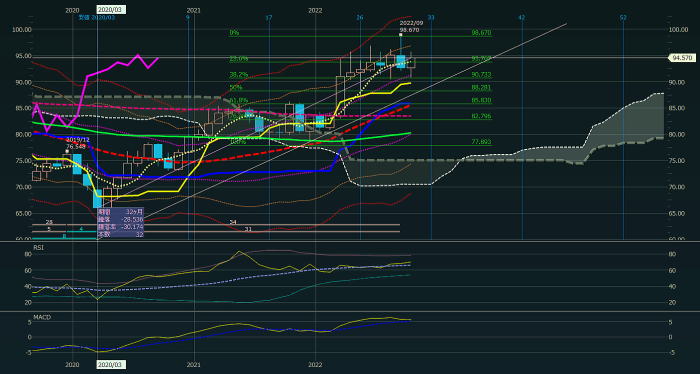Click year 2022 on the bottom axis

coord(315,364)
